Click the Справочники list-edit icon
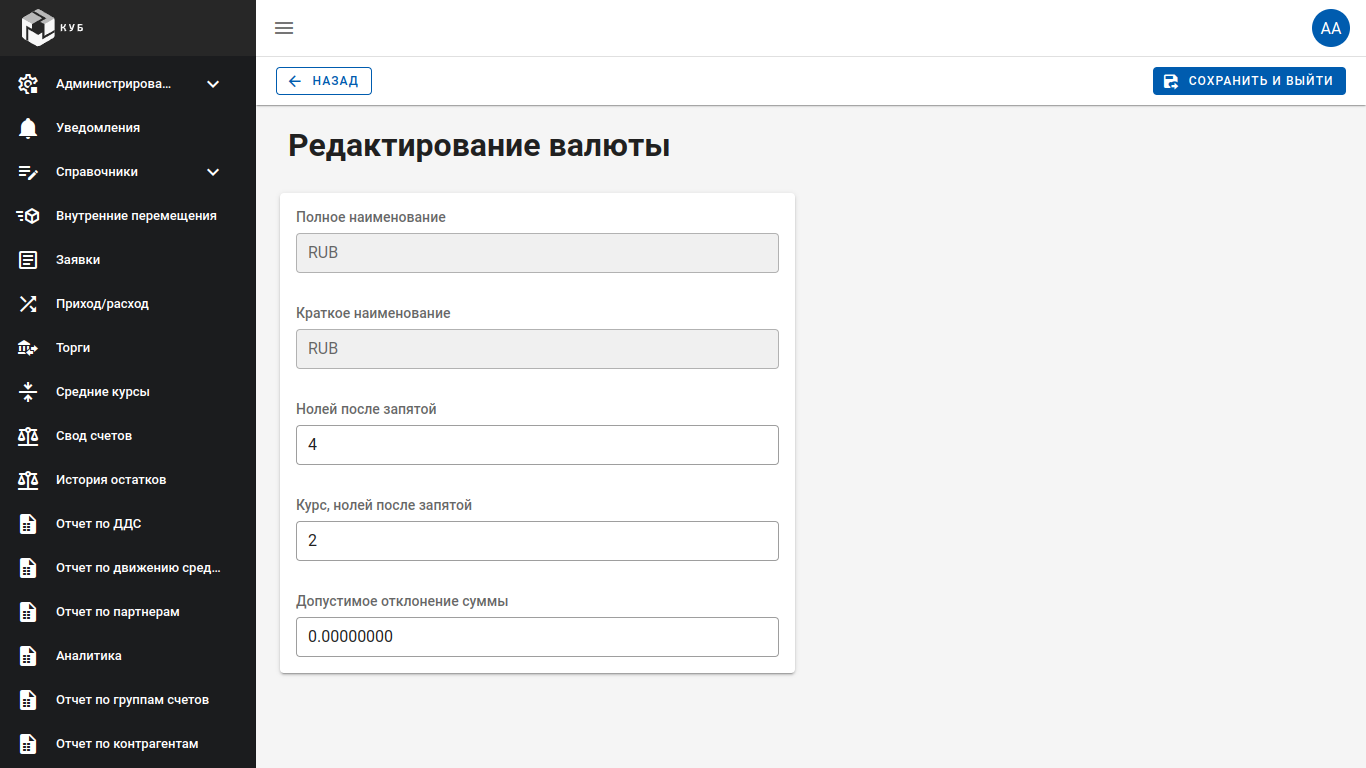Screen dimensions: 1366x768 [28, 172]
